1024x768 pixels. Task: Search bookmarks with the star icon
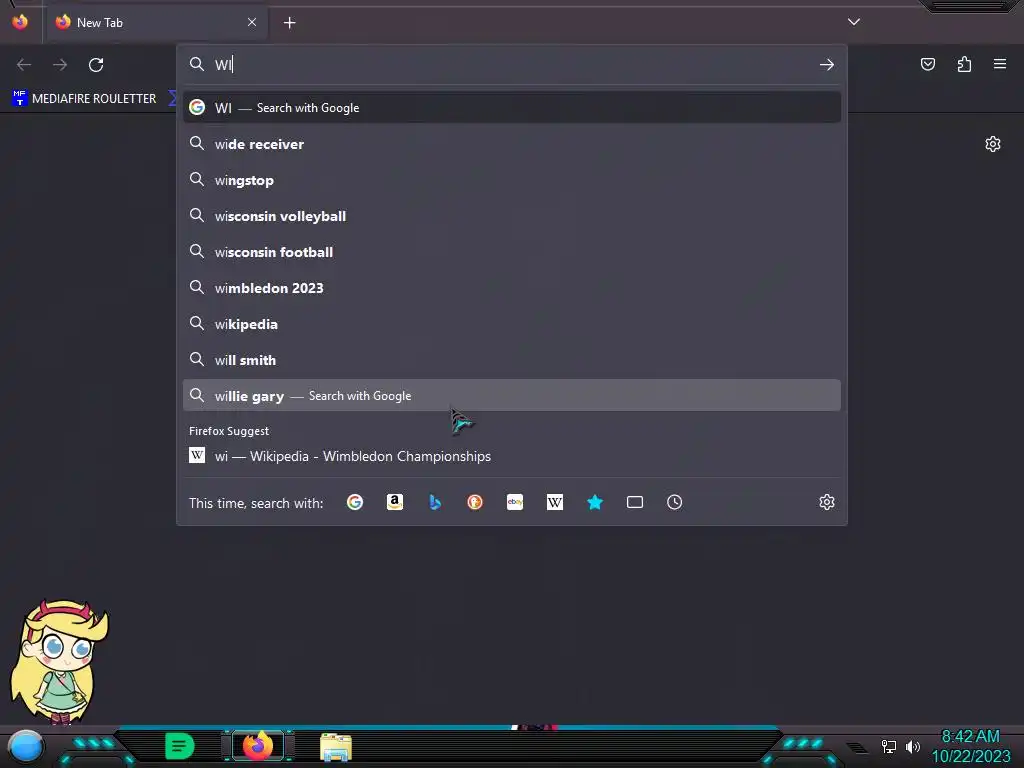click(x=595, y=502)
